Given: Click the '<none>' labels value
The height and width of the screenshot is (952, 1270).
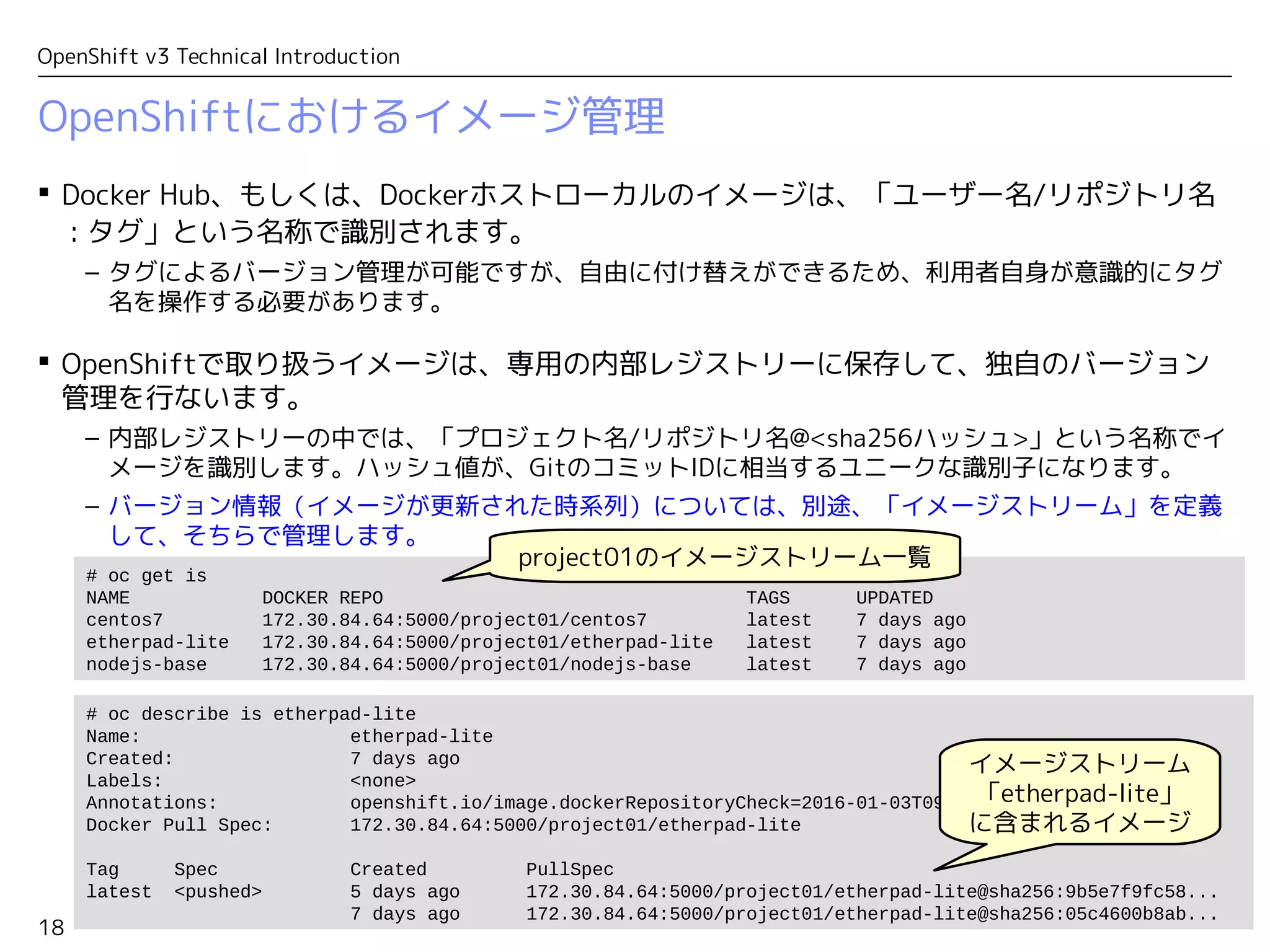Looking at the screenshot, I should coord(383,781).
